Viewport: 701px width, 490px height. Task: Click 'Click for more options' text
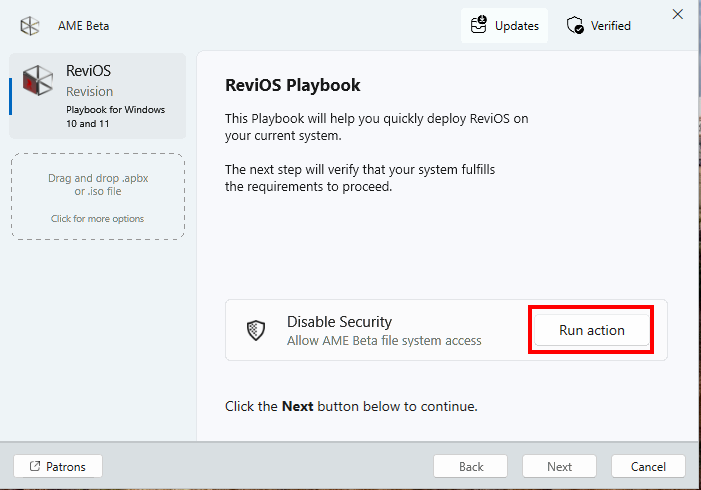(97, 219)
